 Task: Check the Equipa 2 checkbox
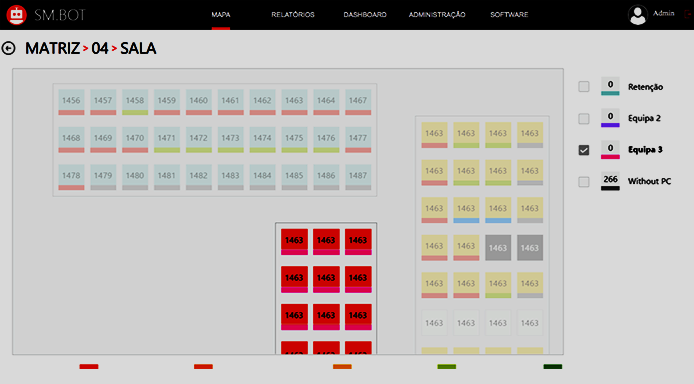pos(584,119)
